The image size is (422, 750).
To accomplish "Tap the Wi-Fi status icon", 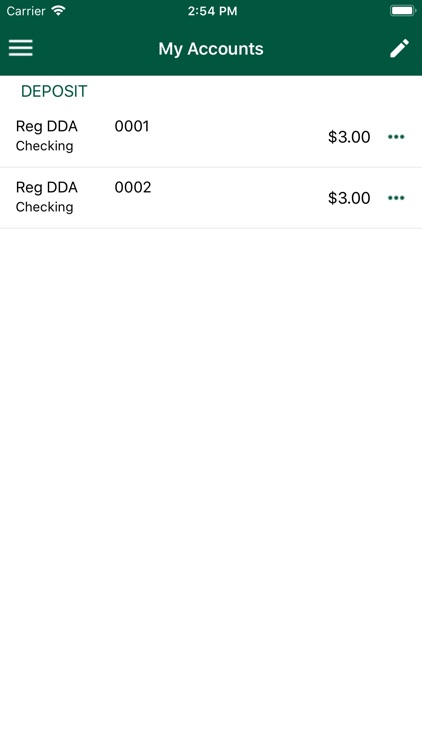I will pyautogui.click(x=58, y=11).
